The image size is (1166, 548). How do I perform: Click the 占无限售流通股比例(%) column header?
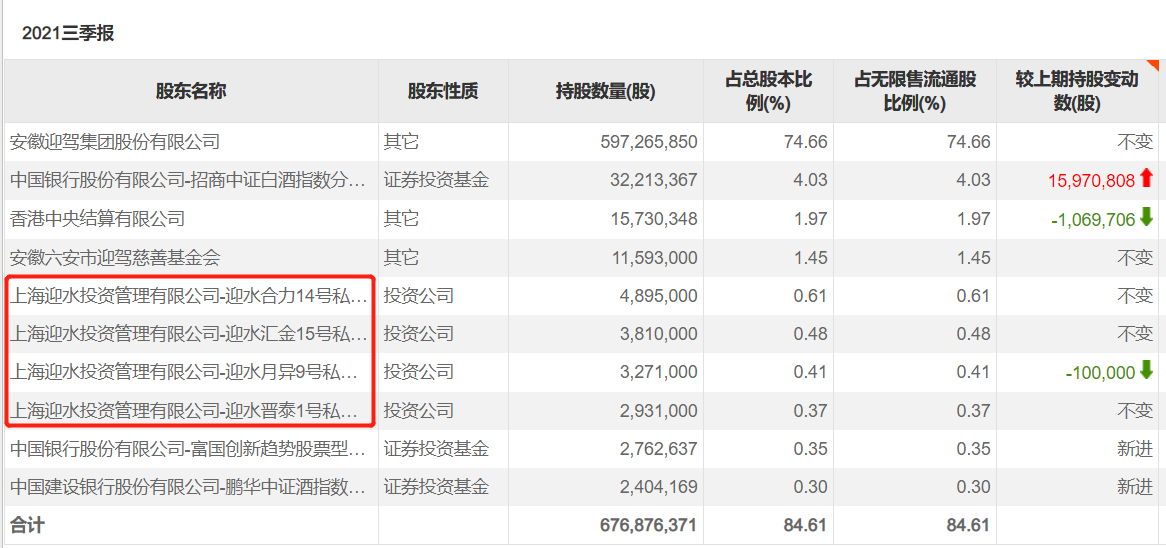tap(915, 91)
